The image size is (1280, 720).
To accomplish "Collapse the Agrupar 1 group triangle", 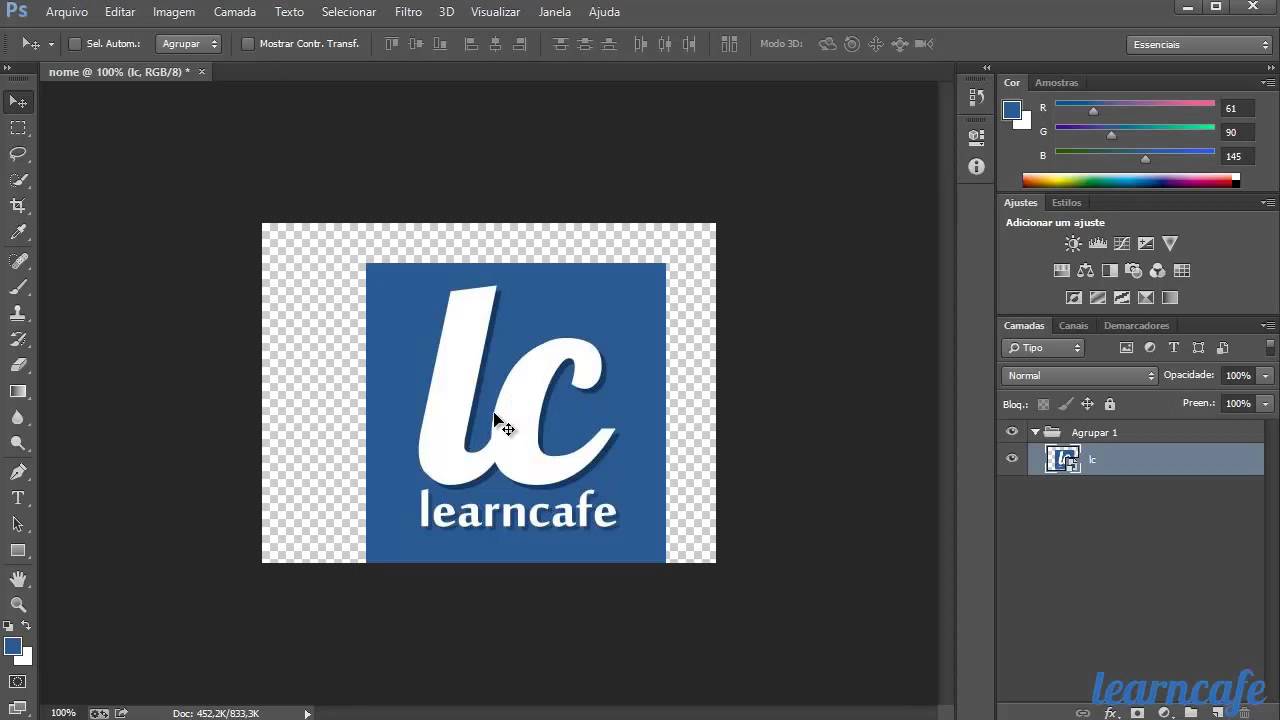I will coord(1035,432).
